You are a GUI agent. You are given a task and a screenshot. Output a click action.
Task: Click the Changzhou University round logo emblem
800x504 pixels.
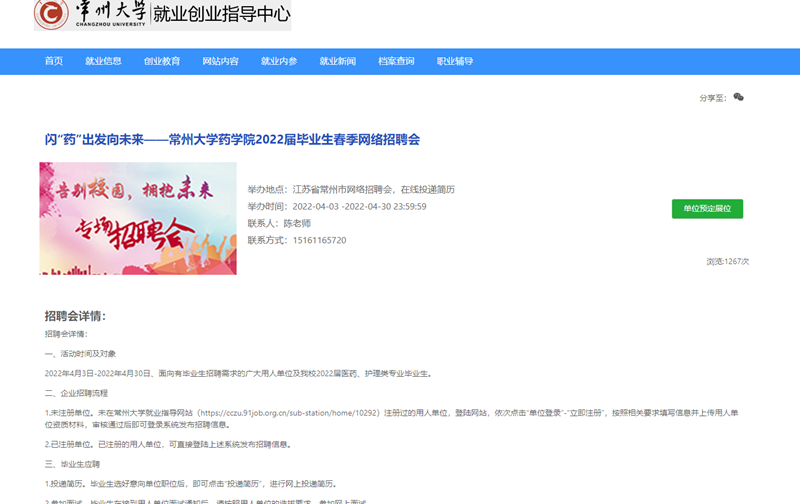coord(51,14)
